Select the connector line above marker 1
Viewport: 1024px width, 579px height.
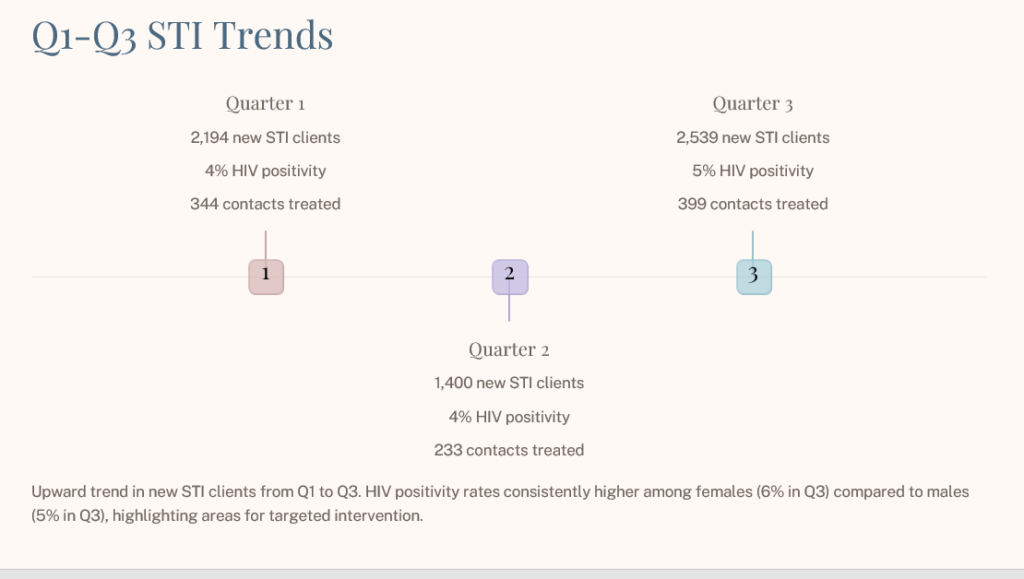tap(266, 244)
